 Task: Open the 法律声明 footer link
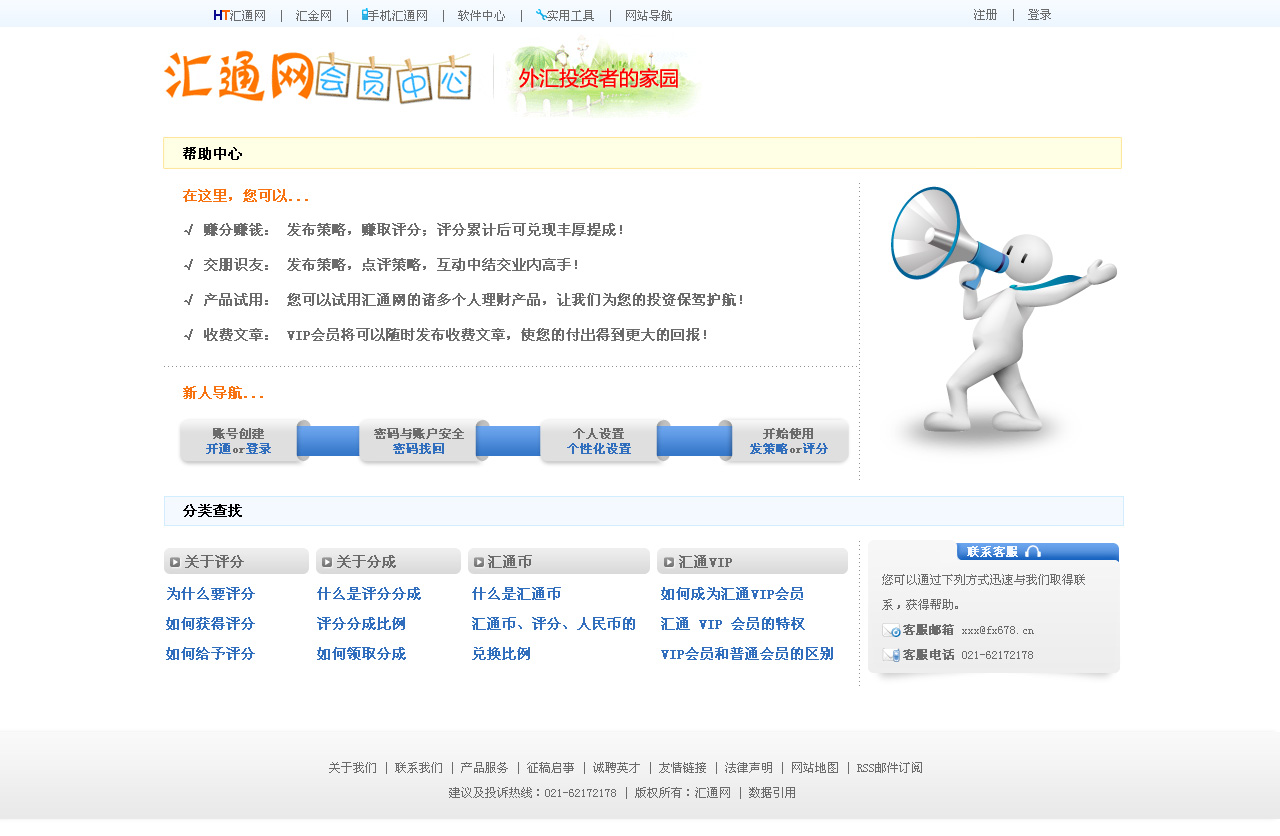749,768
